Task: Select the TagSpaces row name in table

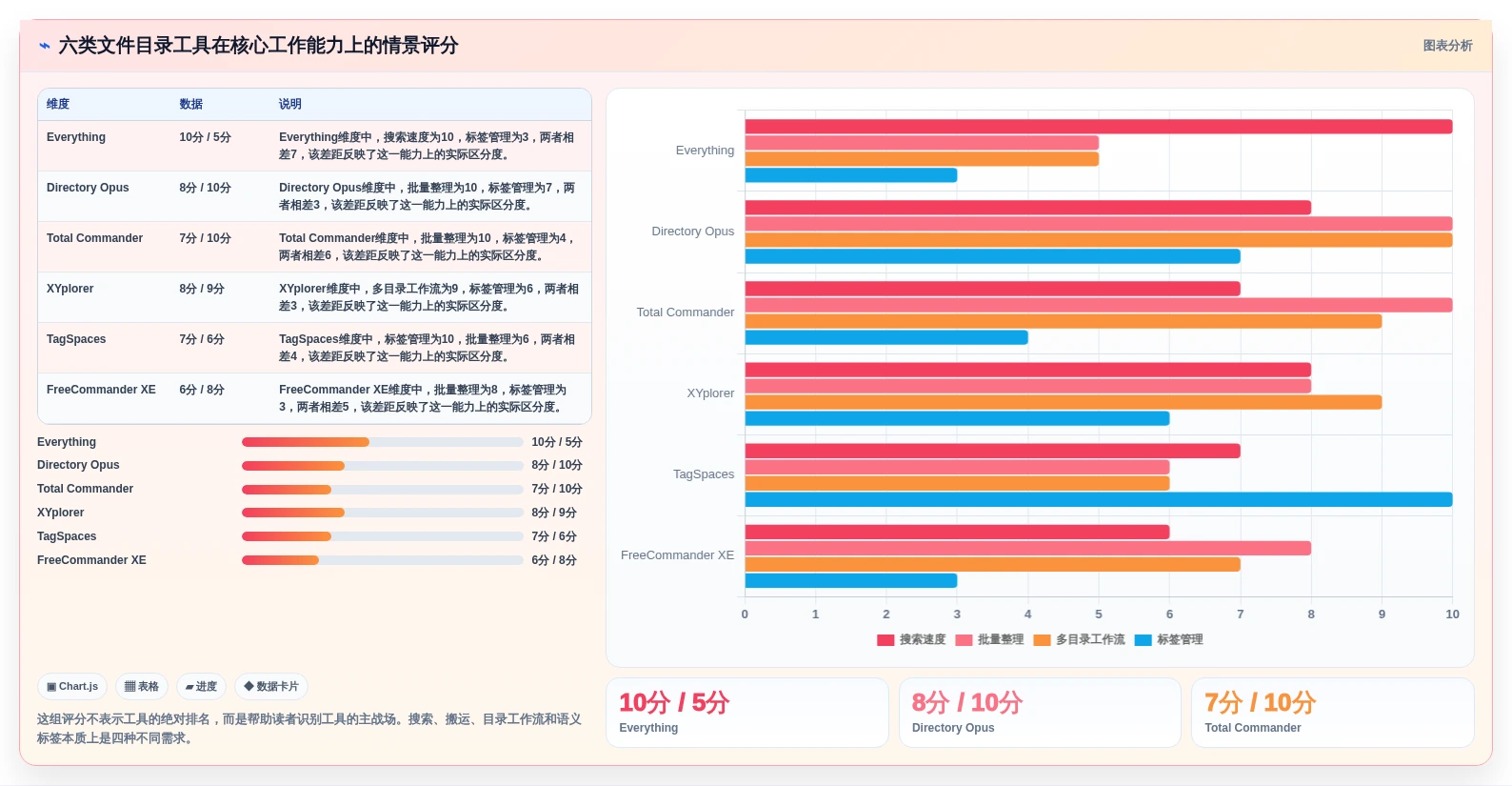Action: tap(76, 339)
